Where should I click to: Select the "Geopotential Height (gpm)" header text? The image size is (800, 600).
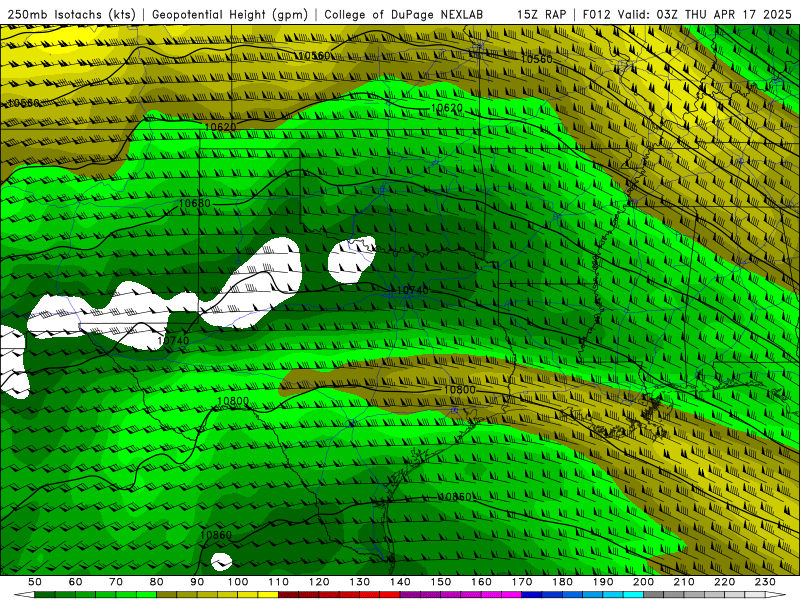coord(230,15)
